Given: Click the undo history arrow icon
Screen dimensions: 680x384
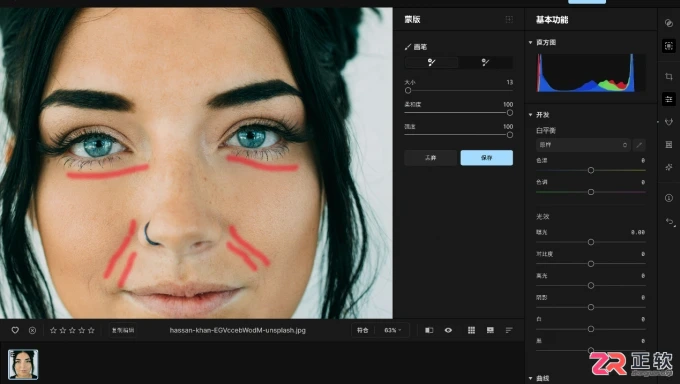Looking at the screenshot, I should tap(670, 222).
